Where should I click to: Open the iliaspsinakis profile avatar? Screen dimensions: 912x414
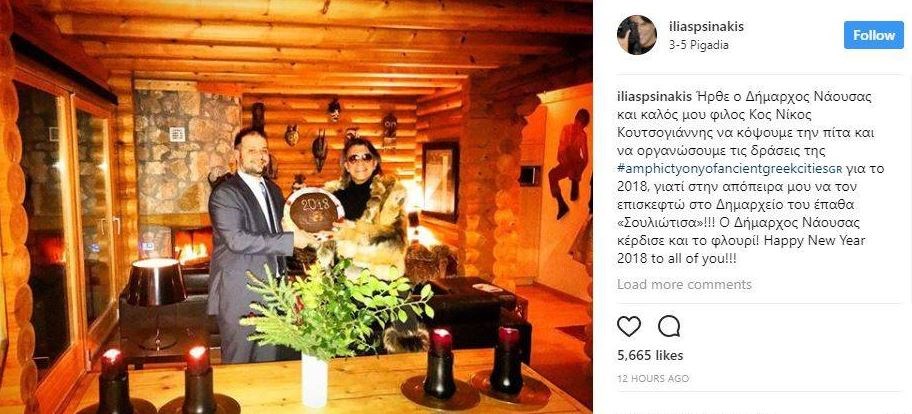click(637, 35)
